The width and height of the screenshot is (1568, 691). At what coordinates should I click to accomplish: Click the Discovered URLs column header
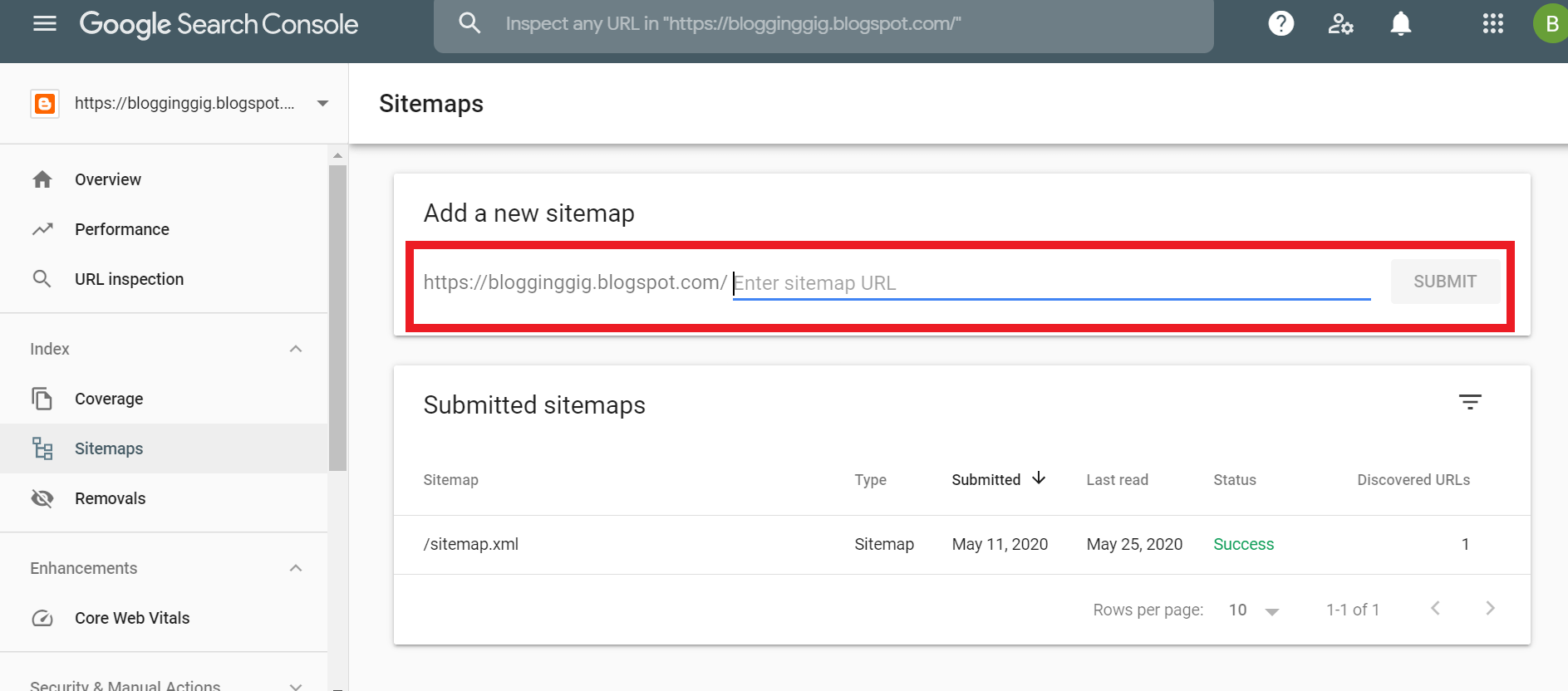(x=1413, y=479)
